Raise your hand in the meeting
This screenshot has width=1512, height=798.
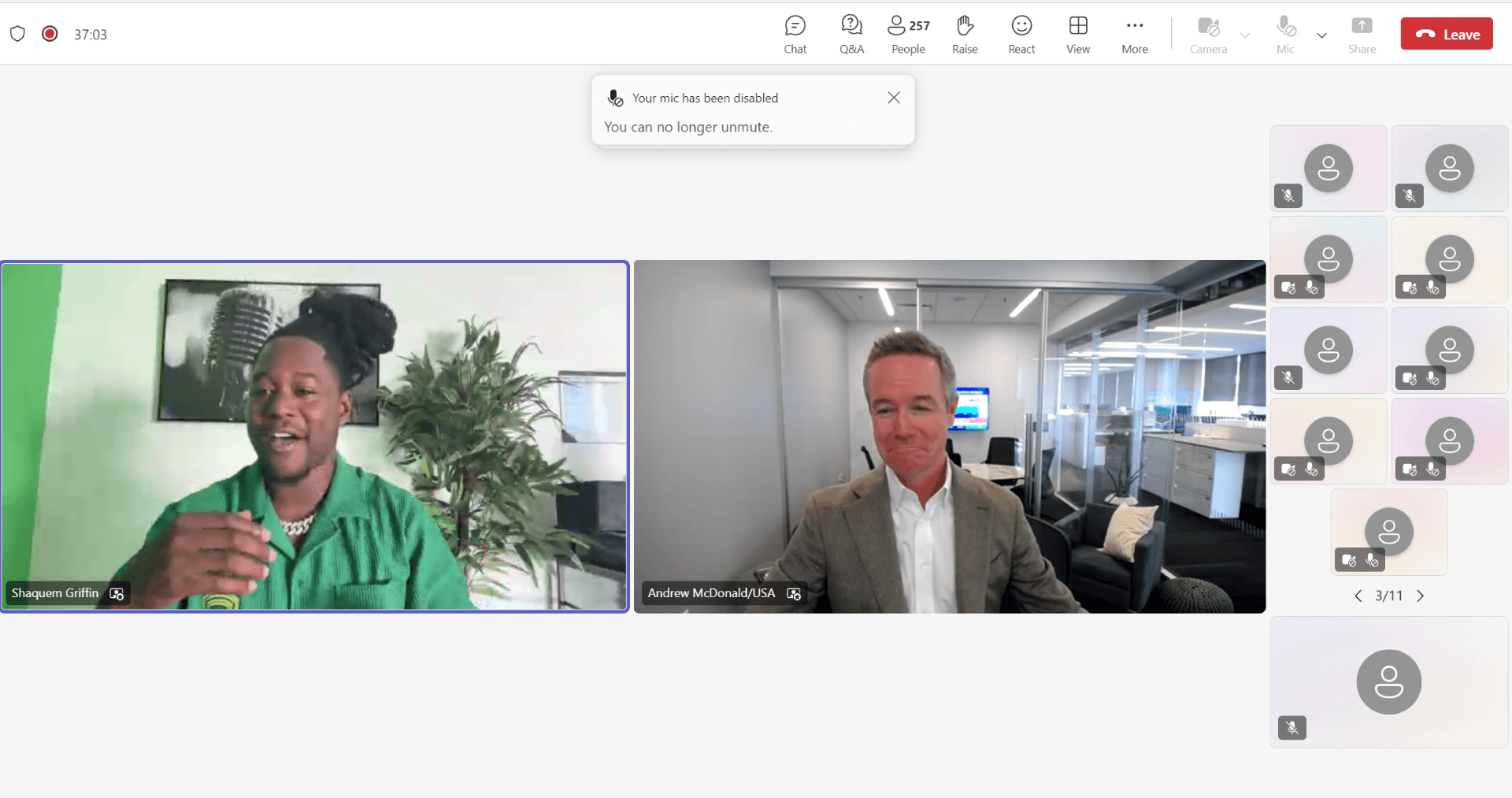965,35
